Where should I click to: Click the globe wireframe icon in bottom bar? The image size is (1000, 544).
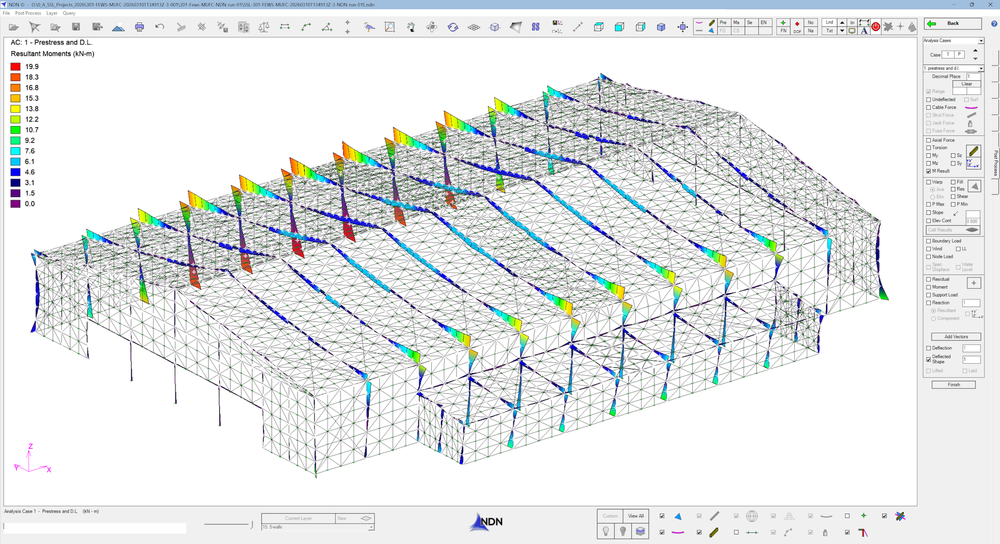coord(752,516)
